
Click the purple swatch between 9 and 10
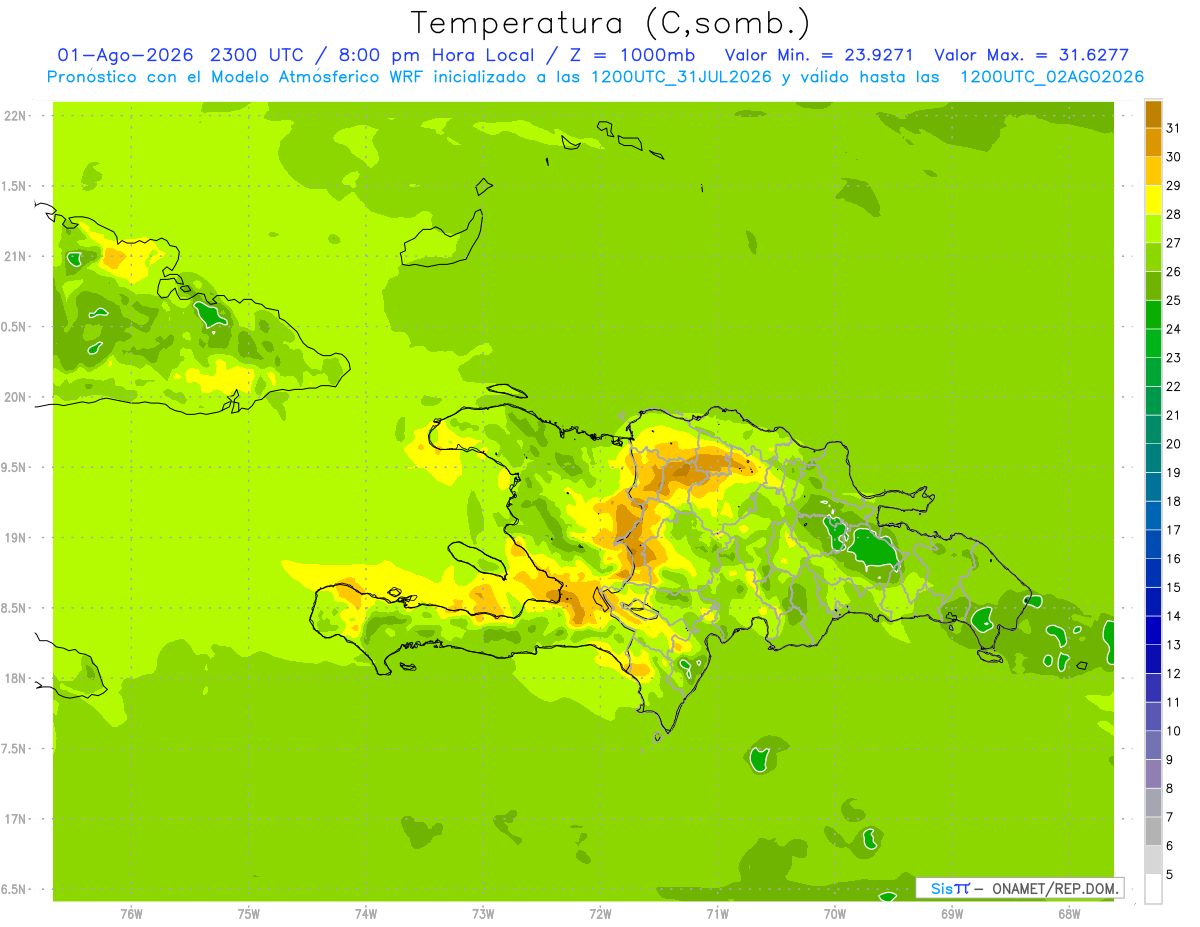pyautogui.click(x=1153, y=746)
